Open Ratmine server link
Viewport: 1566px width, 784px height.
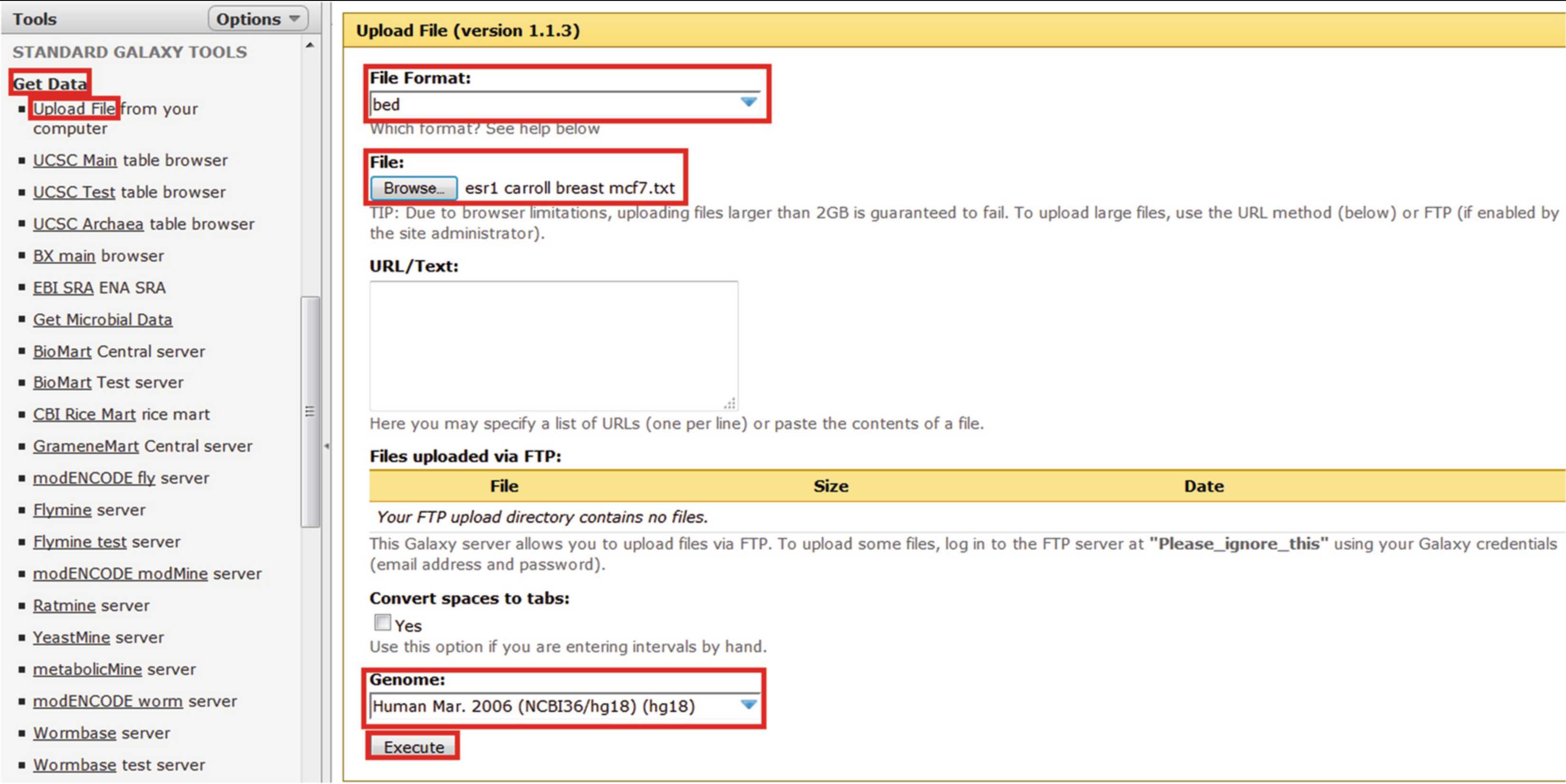pos(64,605)
